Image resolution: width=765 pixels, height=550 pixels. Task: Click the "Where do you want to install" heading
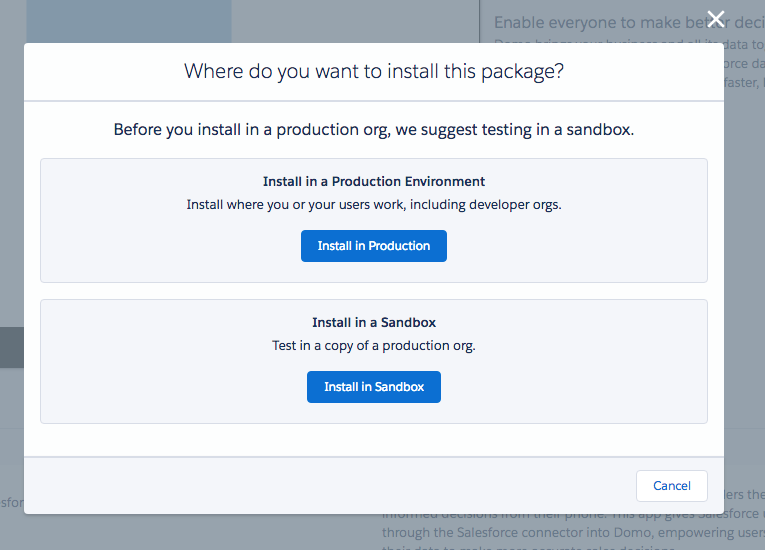point(373,72)
